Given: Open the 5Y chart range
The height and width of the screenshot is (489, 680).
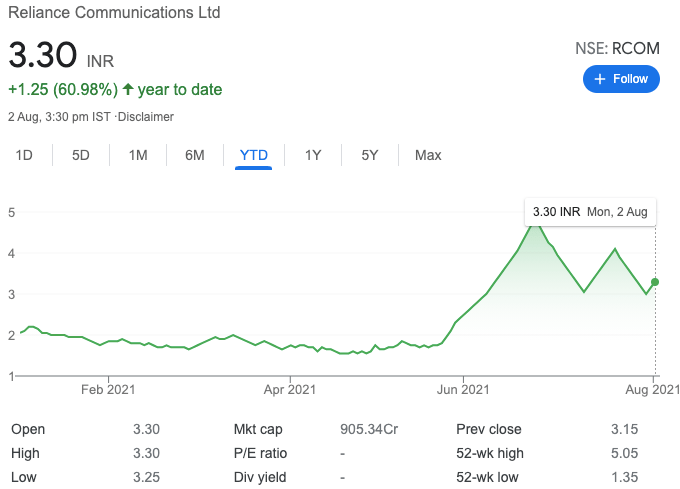Looking at the screenshot, I should [370, 155].
